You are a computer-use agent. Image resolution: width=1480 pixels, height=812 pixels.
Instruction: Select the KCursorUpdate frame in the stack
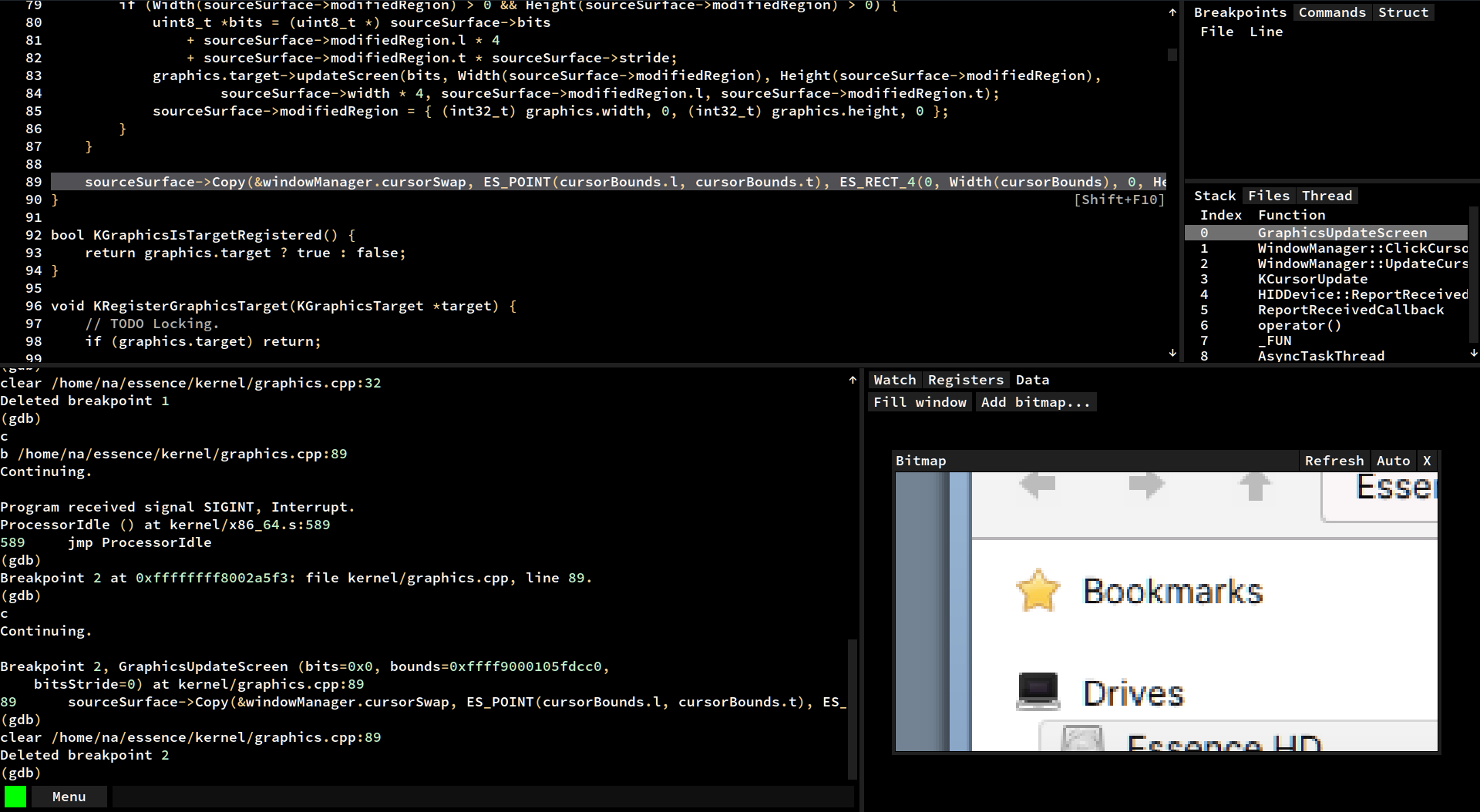(1312, 279)
